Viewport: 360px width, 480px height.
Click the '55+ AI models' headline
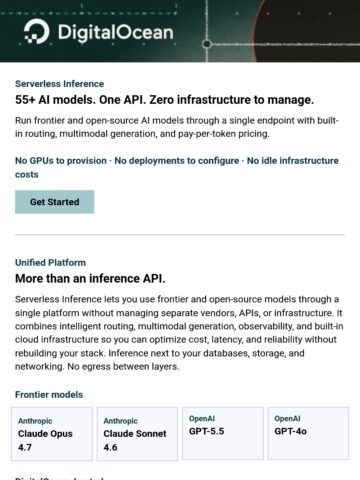pos(164,100)
